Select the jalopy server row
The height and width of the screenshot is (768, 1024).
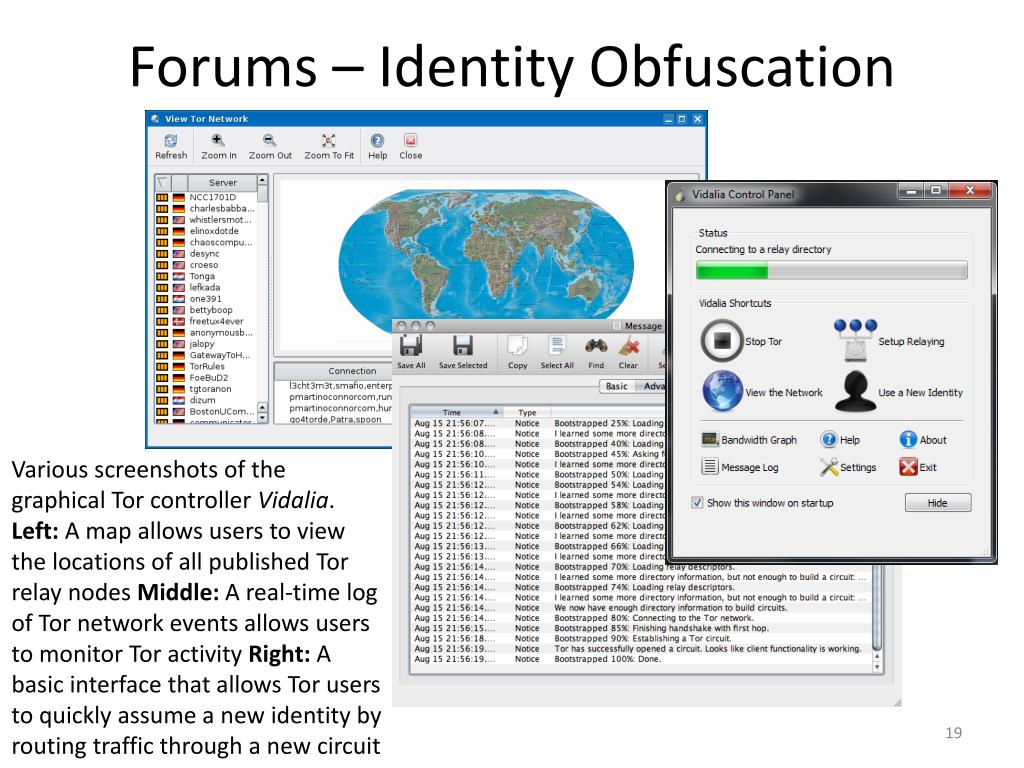point(205,344)
